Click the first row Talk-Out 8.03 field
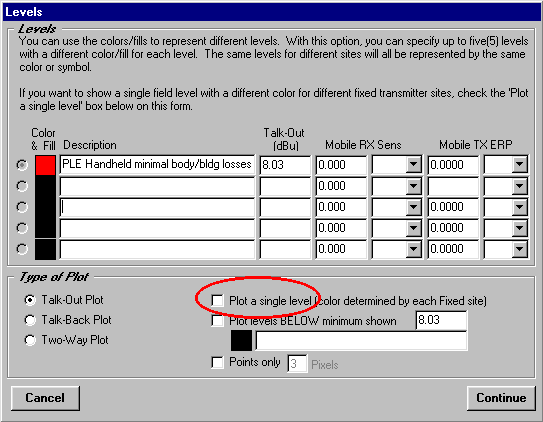Screen dimensions: 543x422 click(x=285, y=164)
